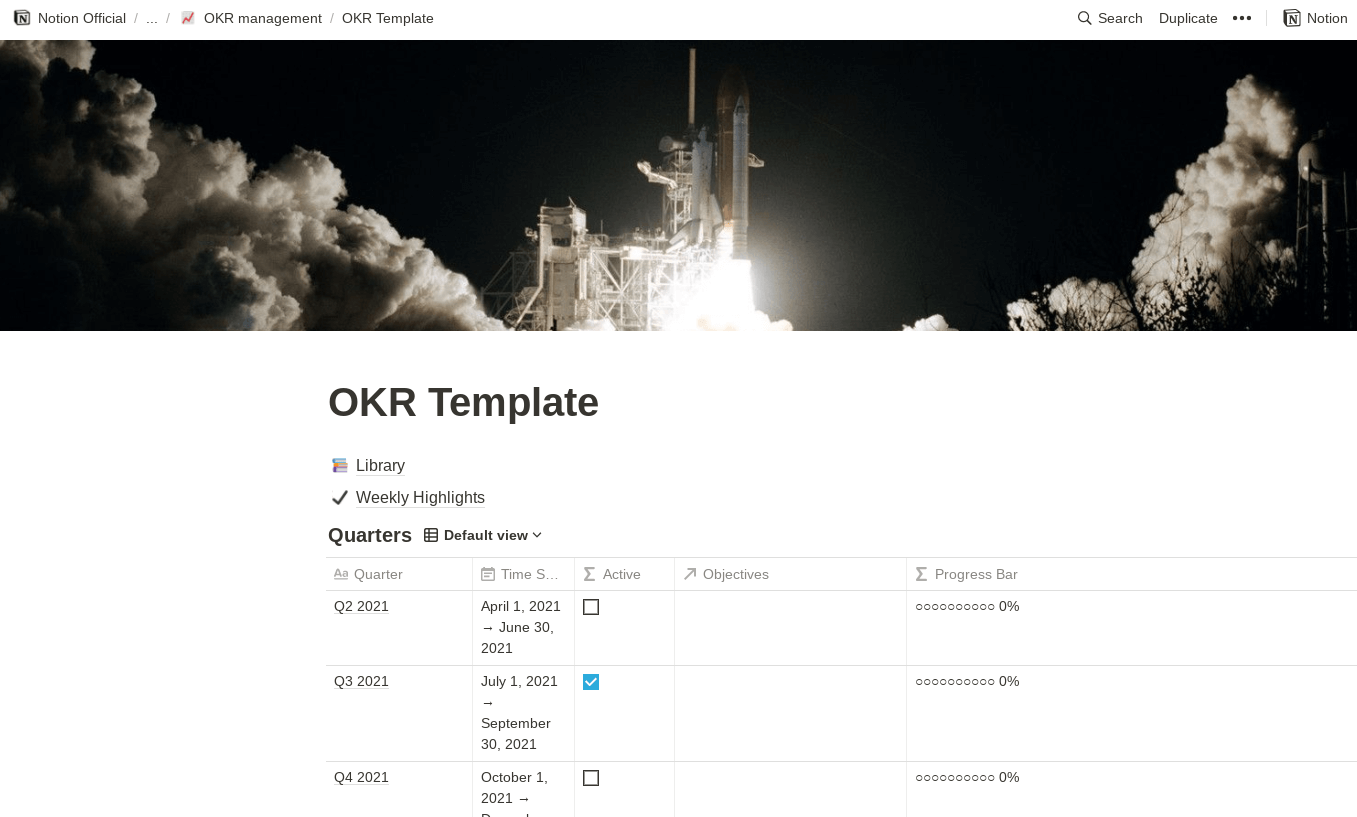1357x817 pixels.
Task: Click the Notion link at top right
Action: [1316, 18]
